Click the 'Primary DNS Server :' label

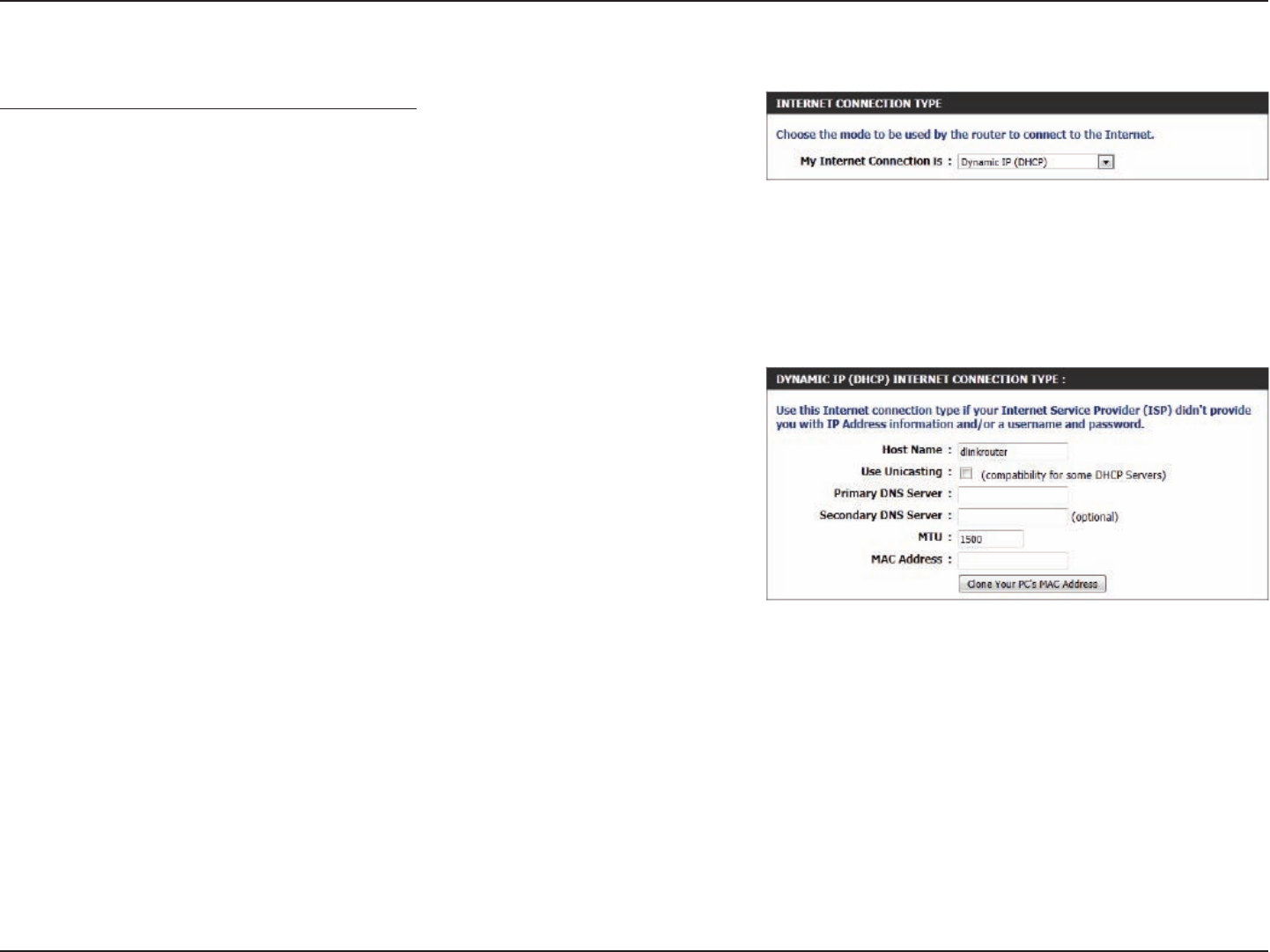click(893, 493)
